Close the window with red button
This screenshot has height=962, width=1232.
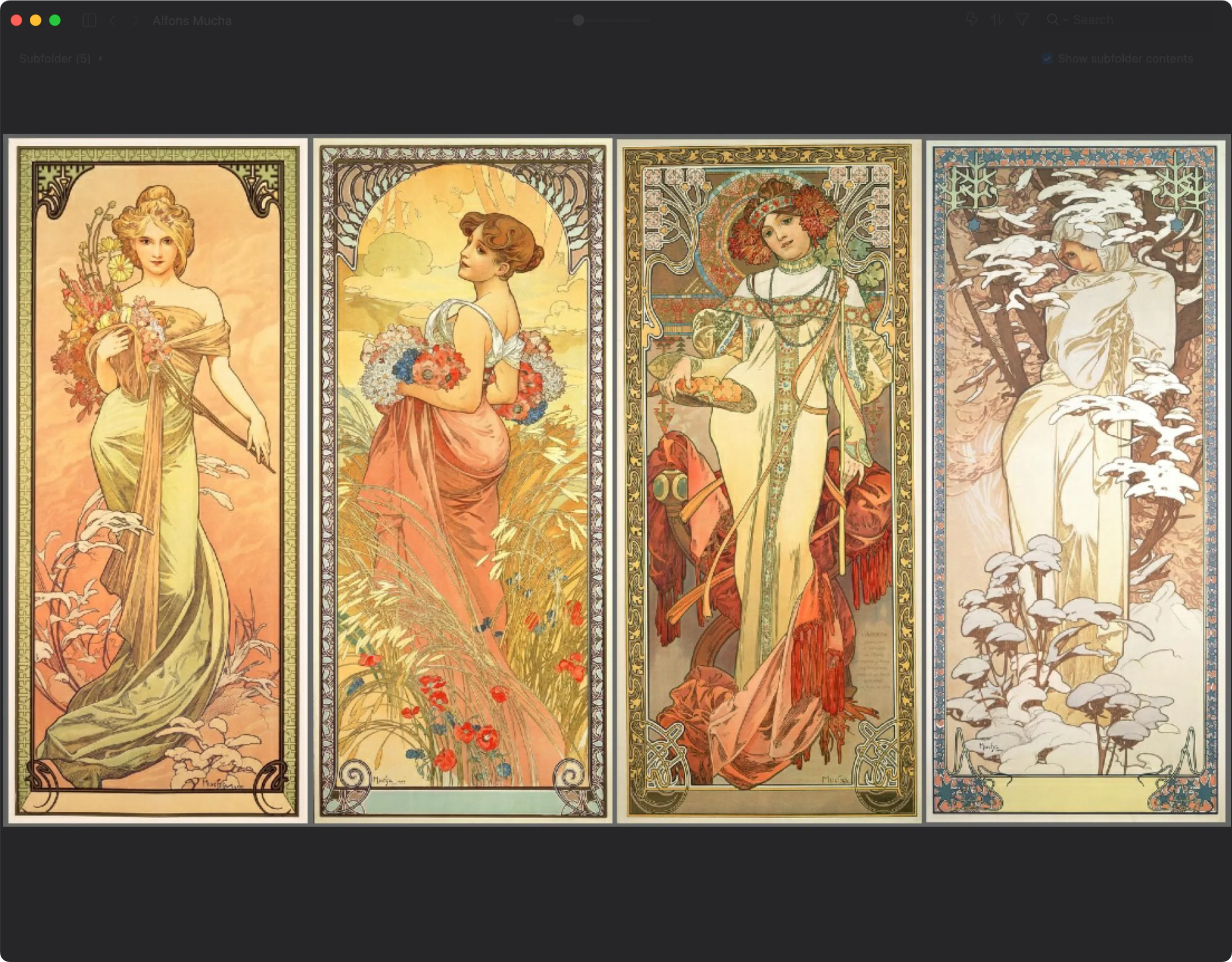click(x=16, y=20)
